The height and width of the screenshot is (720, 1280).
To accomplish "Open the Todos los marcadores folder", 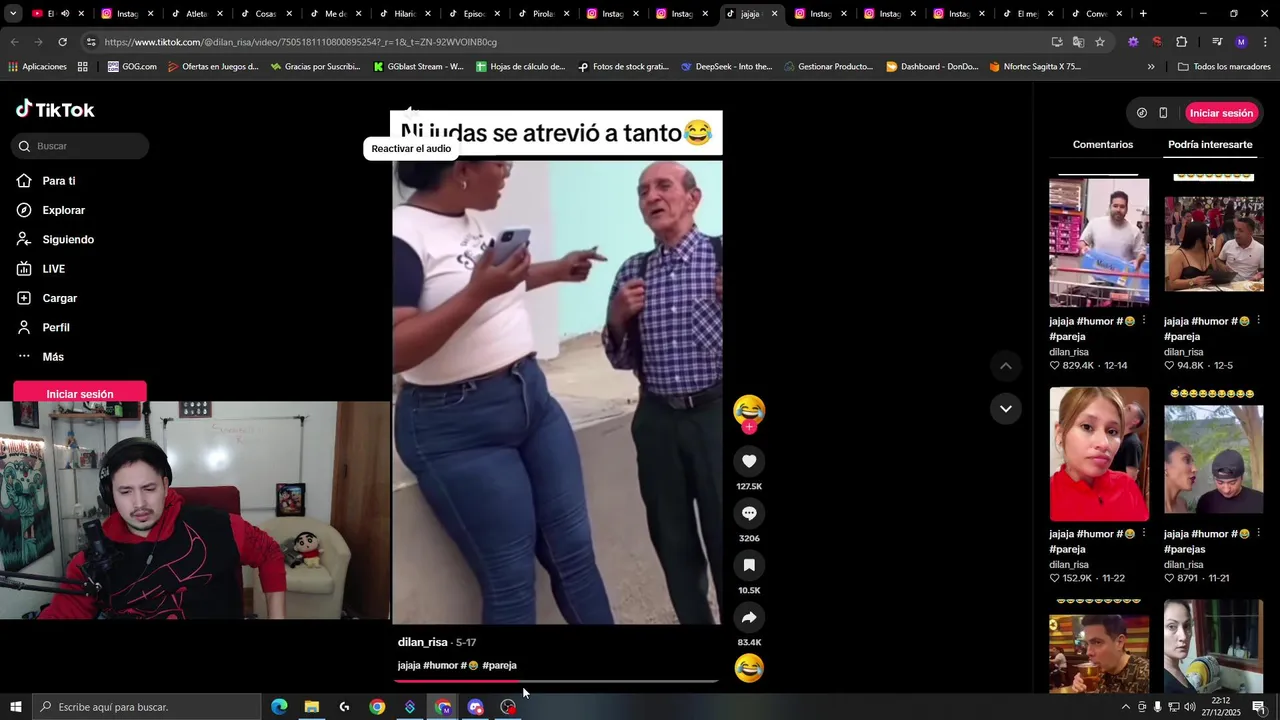I will [1224, 67].
